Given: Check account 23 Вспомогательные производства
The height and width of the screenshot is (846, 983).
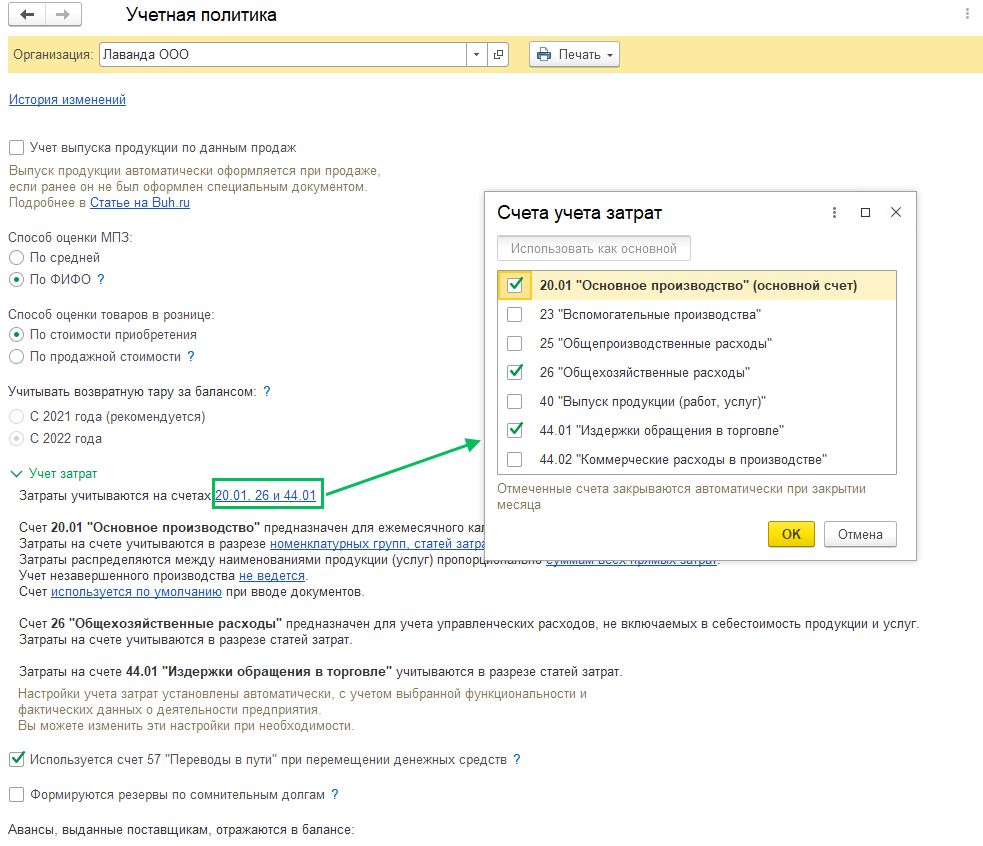Looking at the screenshot, I should [x=515, y=314].
